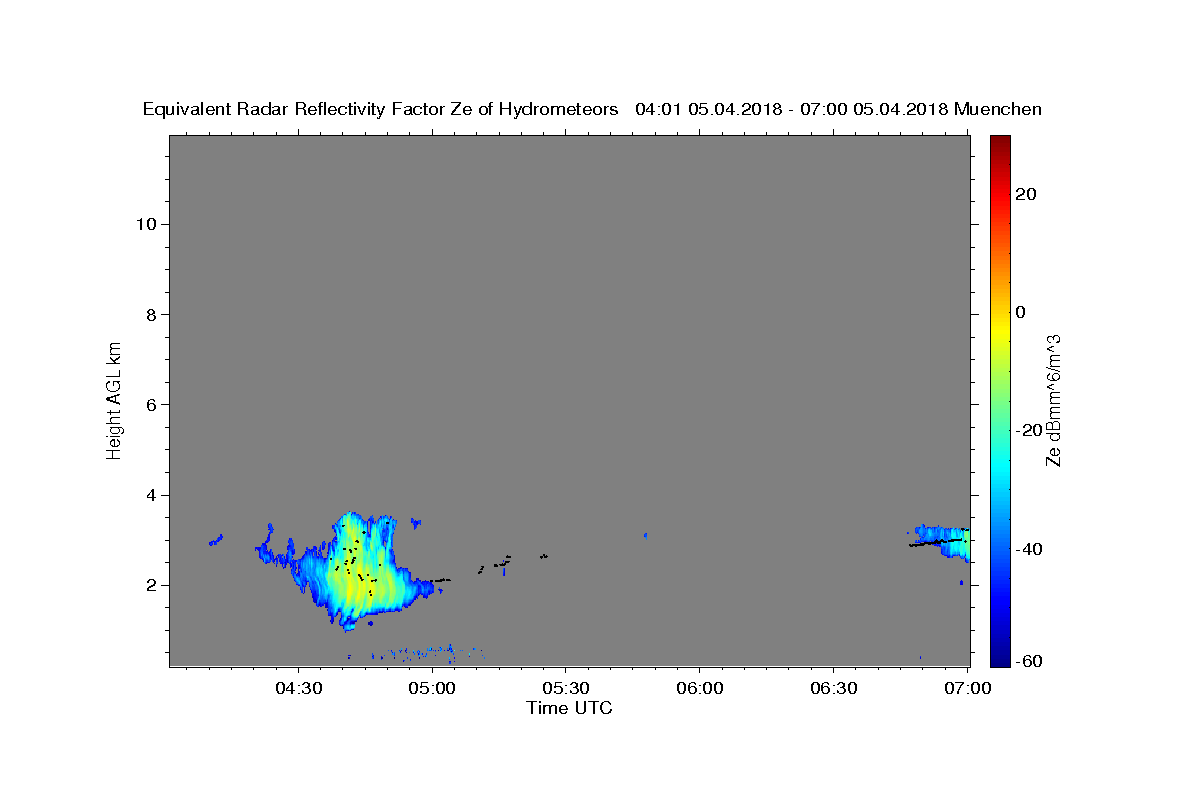The height and width of the screenshot is (800, 1200).
Task: Click the 05:00 time tick label
Action: (432, 688)
